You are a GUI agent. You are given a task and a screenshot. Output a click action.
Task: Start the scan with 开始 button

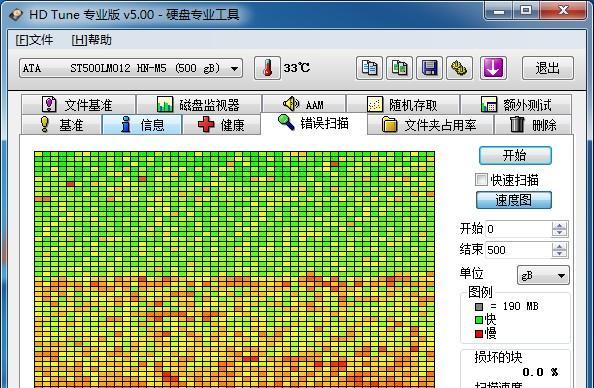(x=515, y=155)
